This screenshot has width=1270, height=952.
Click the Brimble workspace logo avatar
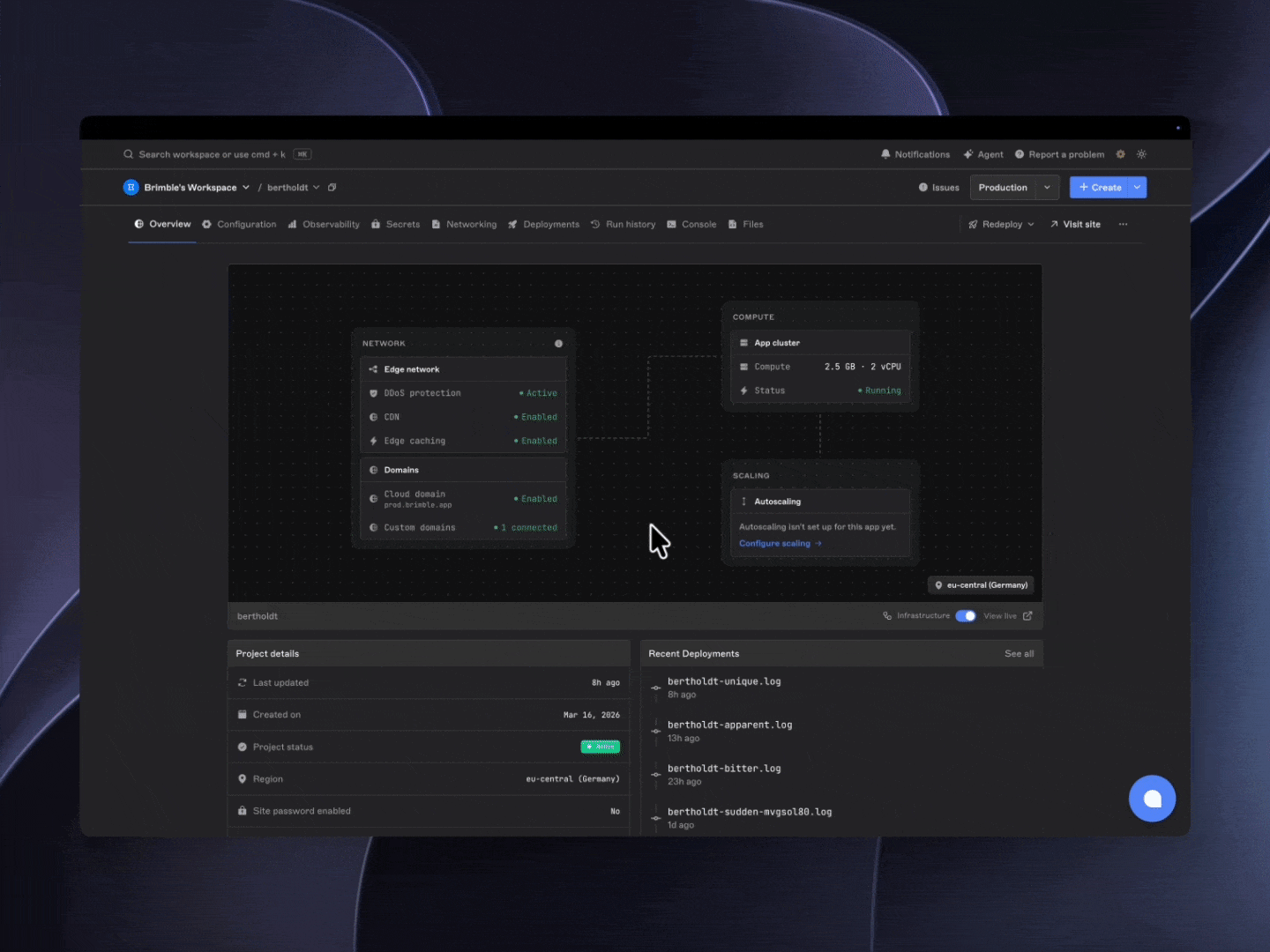(131, 188)
